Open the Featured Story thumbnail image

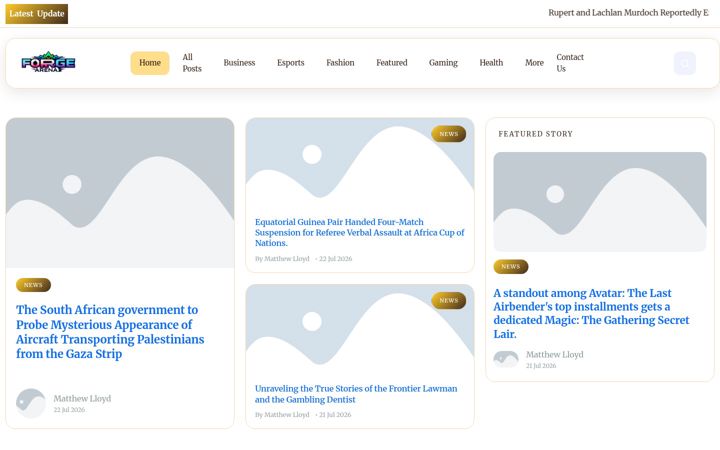(x=600, y=202)
